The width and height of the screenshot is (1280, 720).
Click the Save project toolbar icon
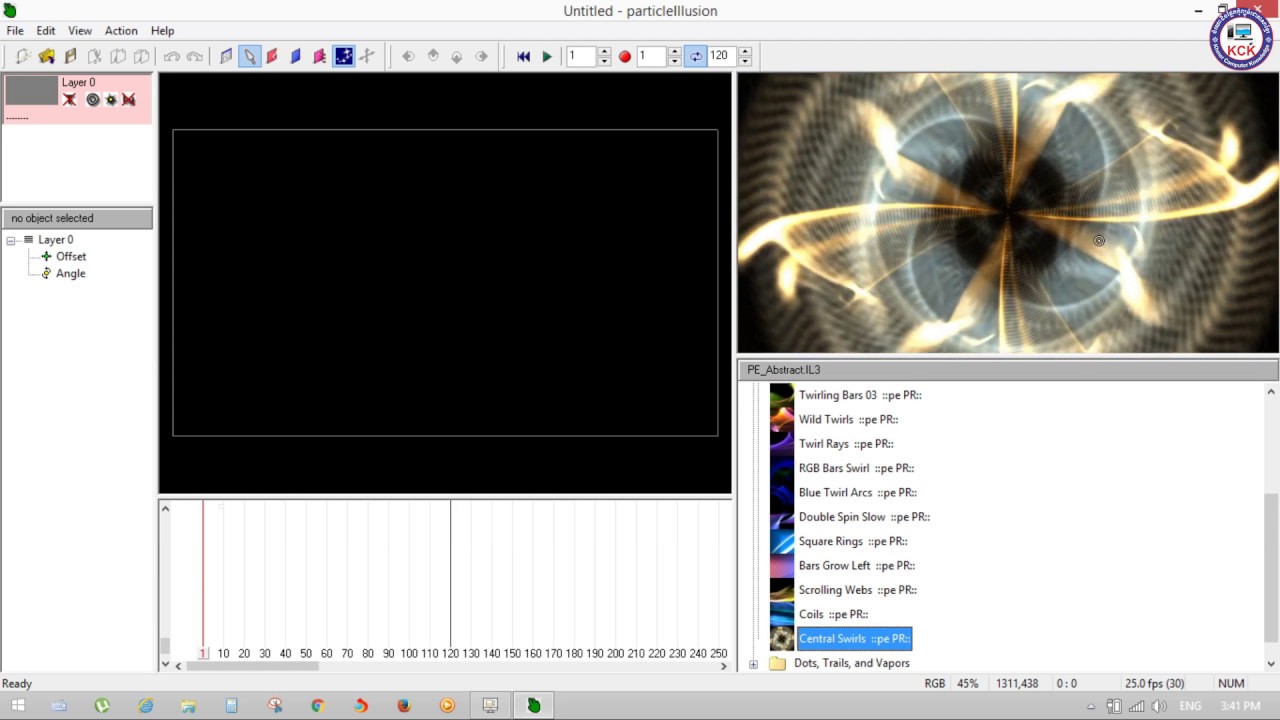tap(70, 57)
